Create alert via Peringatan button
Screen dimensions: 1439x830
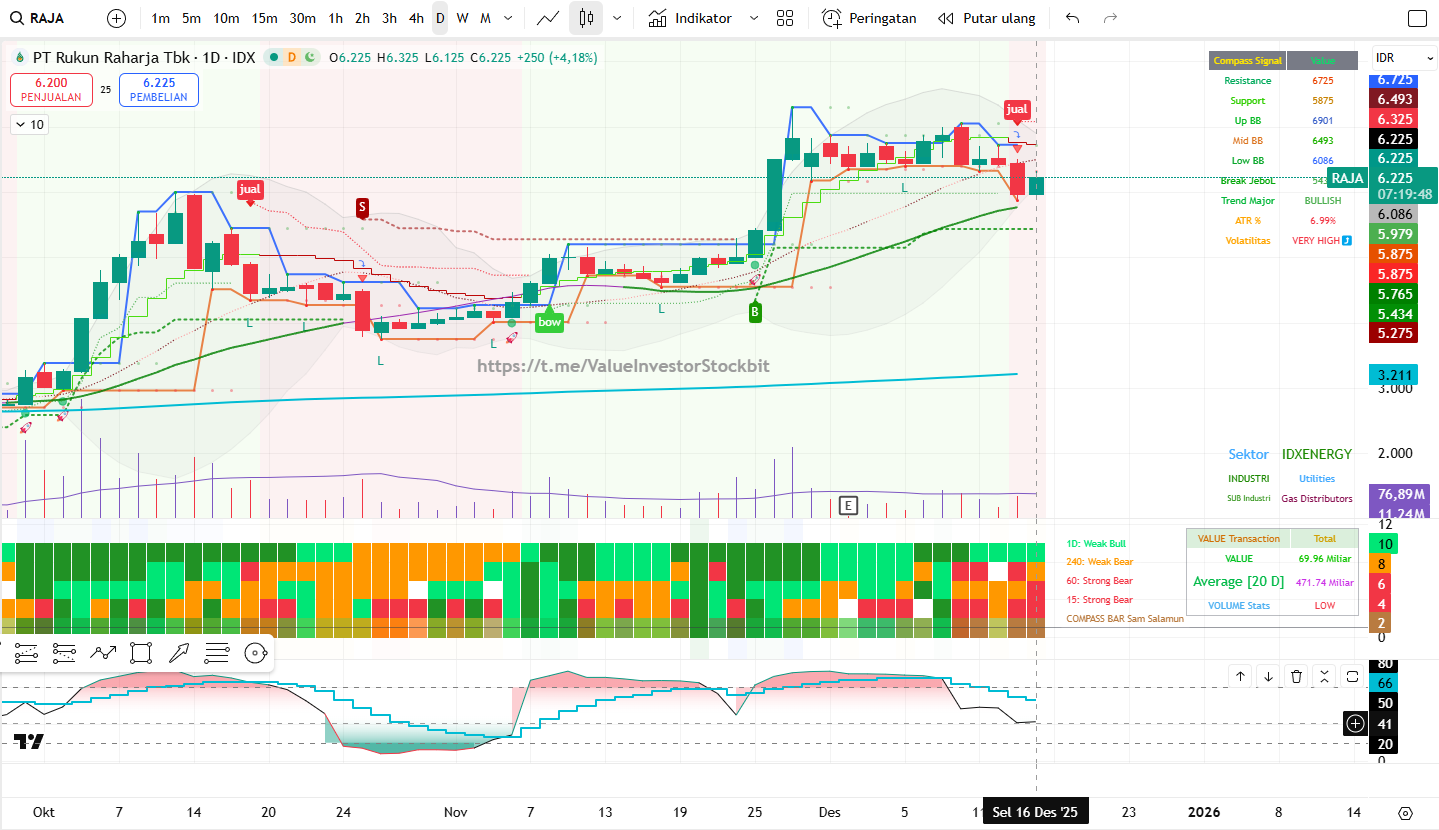pyautogui.click(x=869, y=18)
